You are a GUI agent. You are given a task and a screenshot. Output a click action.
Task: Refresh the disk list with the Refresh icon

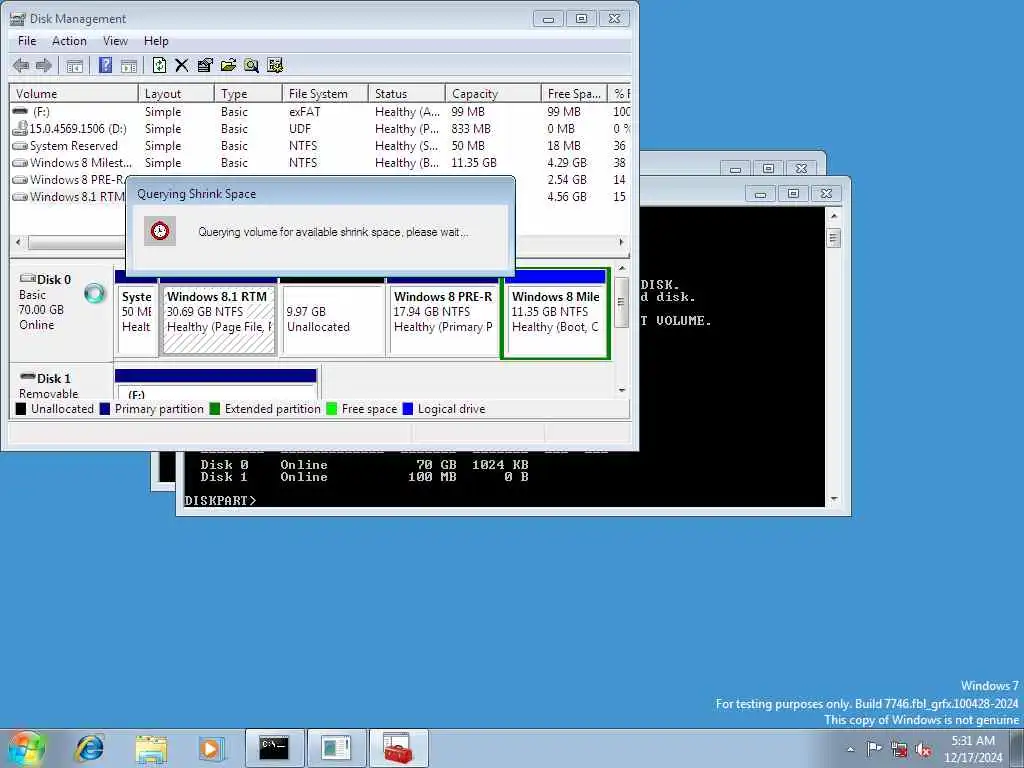coord(159,65)
